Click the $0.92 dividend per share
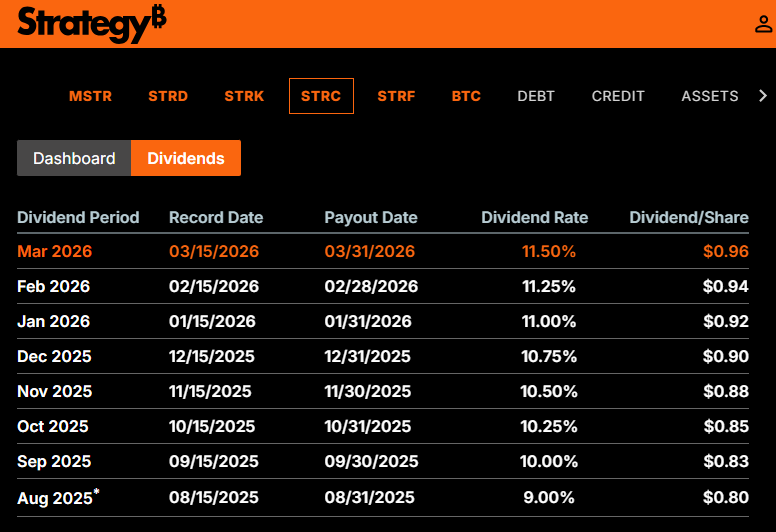 click(x=726, y=321)
